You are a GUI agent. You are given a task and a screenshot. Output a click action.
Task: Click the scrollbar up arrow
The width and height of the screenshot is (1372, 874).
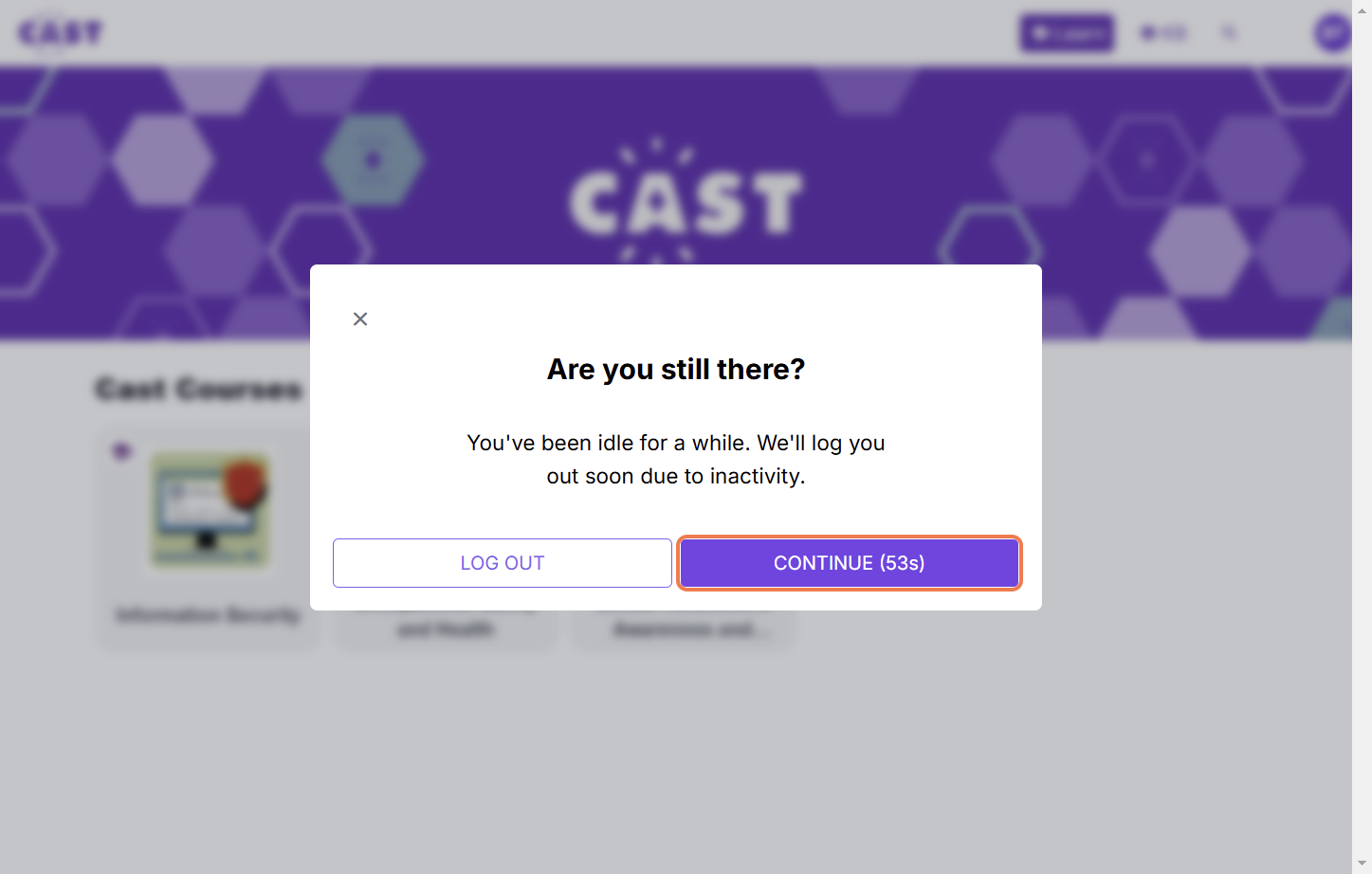tap(1362, 8)
